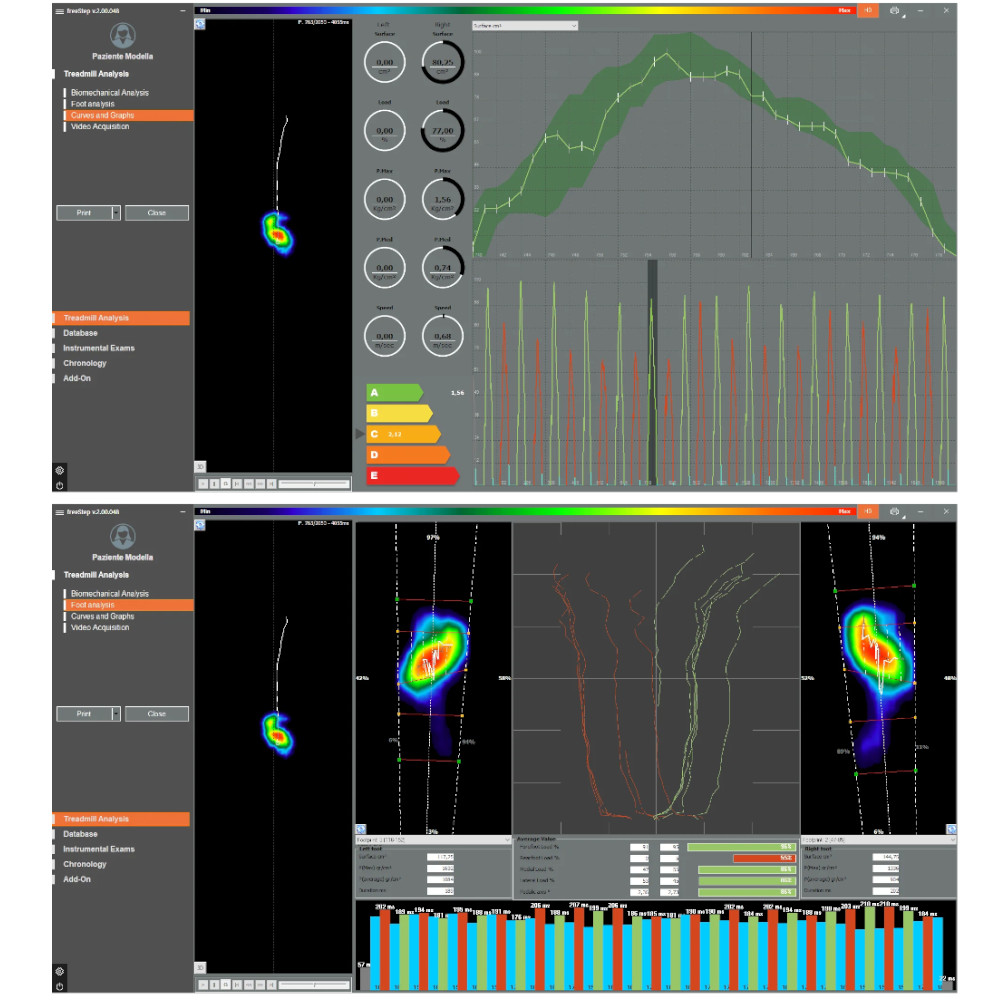
Task: Open the Surface cm² graph dropdown
Action: [525, 26]
